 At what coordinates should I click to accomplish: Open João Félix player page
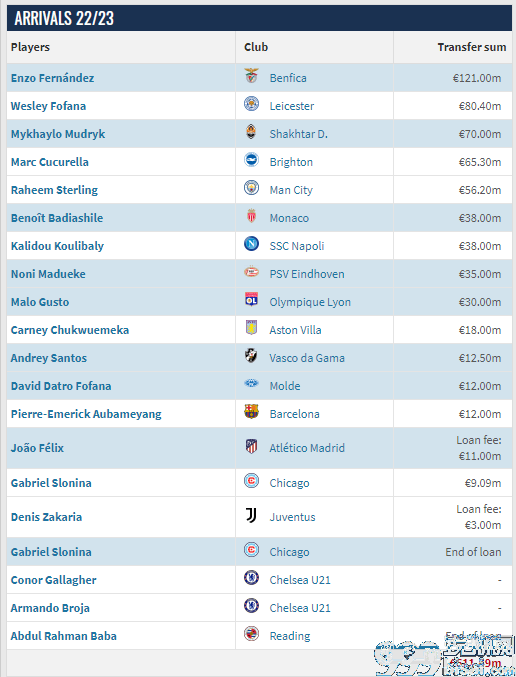pos(37,448)
